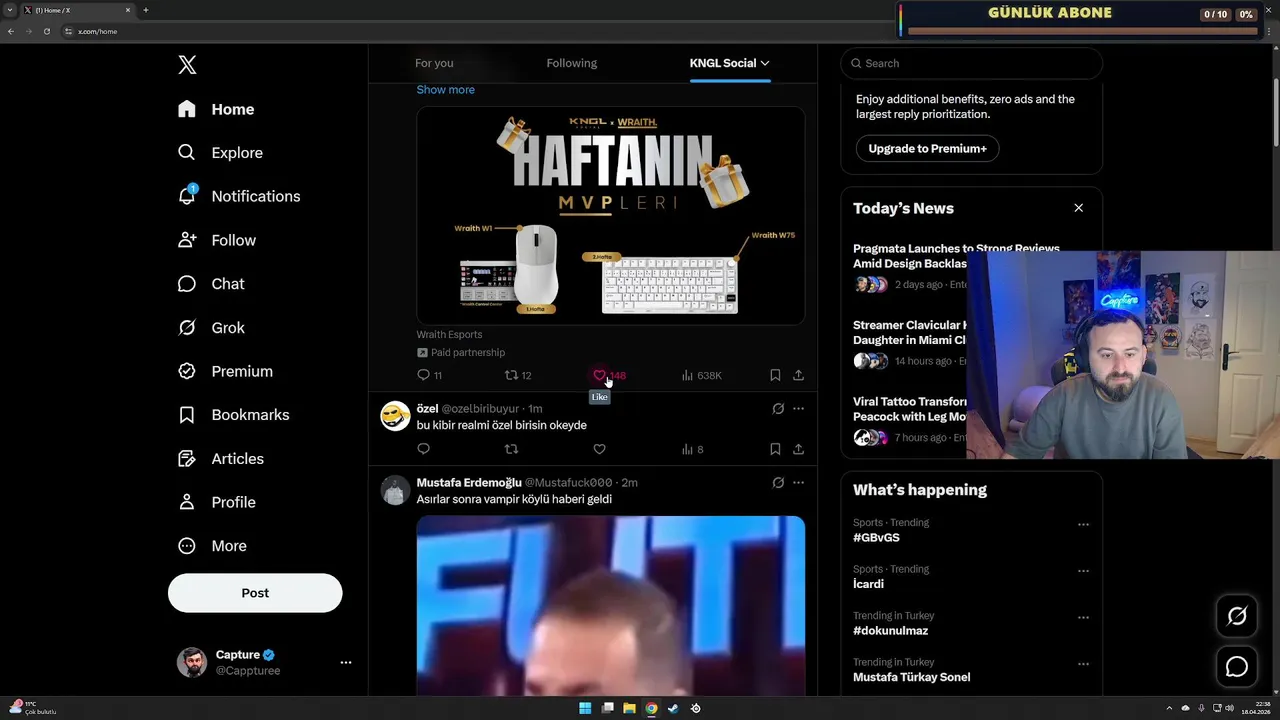Screen dimensions: 1280x720
Task: Bookmark özel's post
Action: click(x=775, y=449)
